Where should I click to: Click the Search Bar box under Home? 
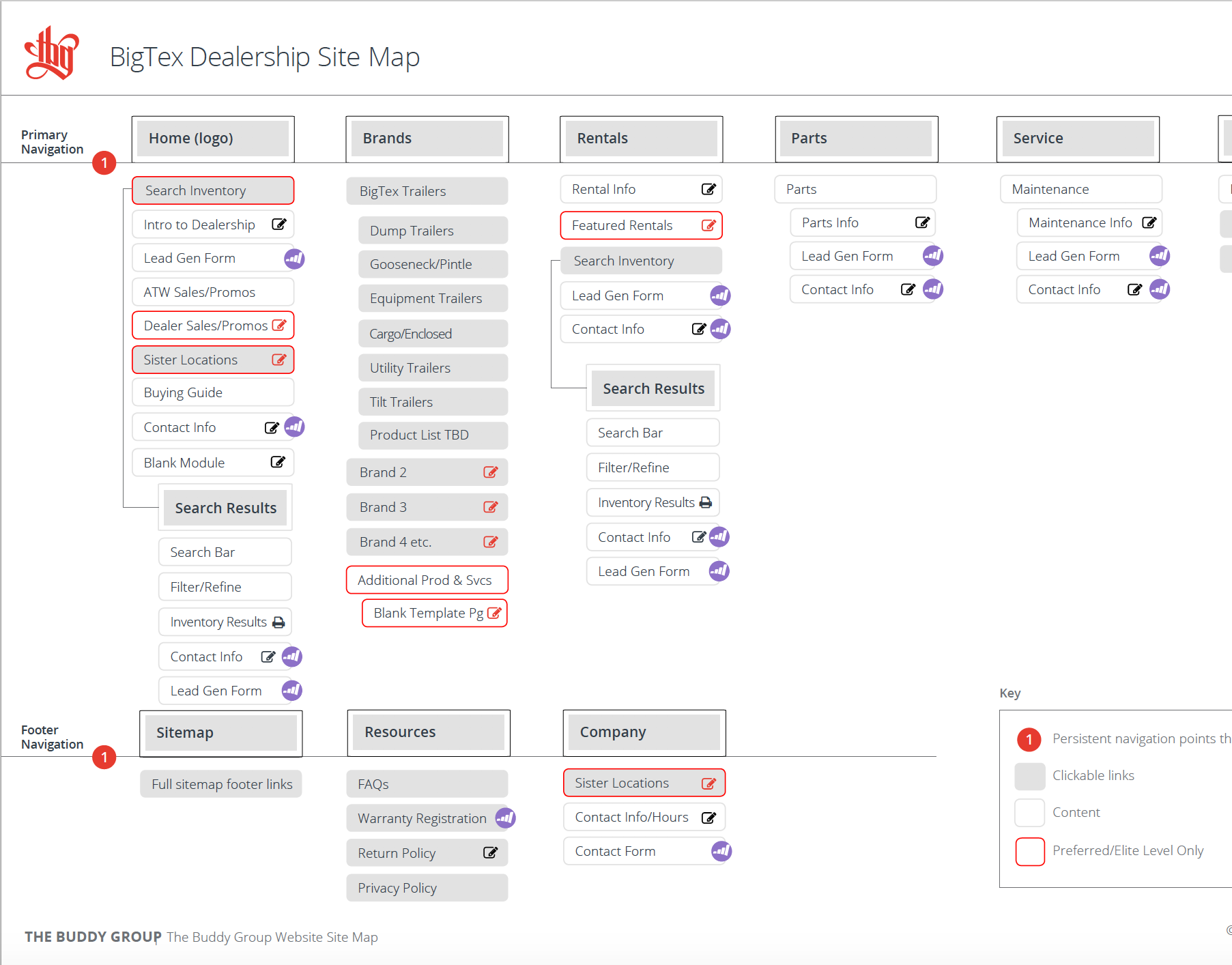[225, 552]
